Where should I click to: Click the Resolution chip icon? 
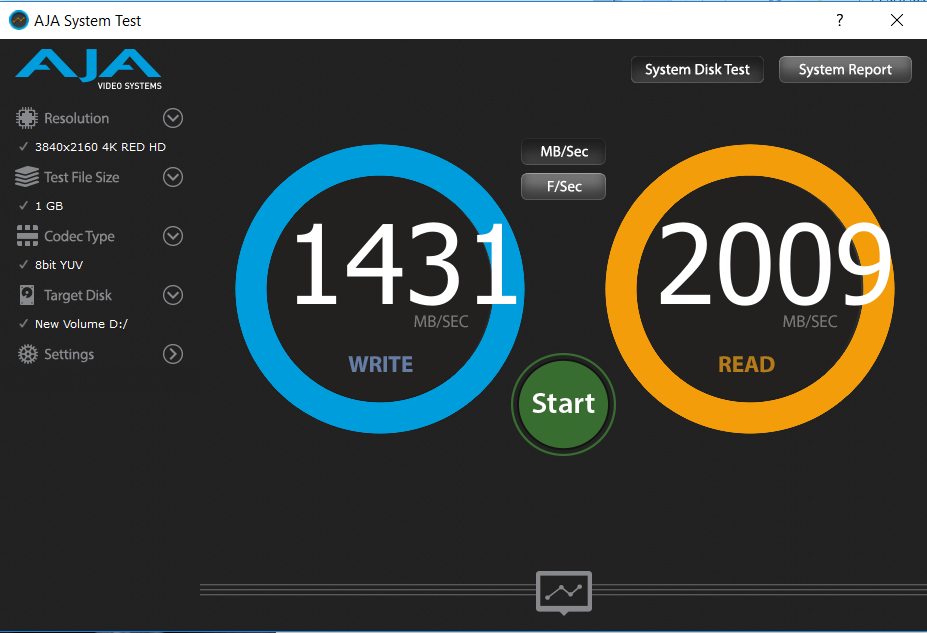(26, 118)
